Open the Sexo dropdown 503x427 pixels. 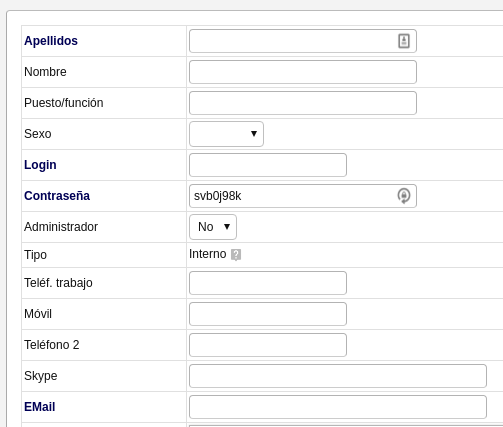[x=226, y=134]
